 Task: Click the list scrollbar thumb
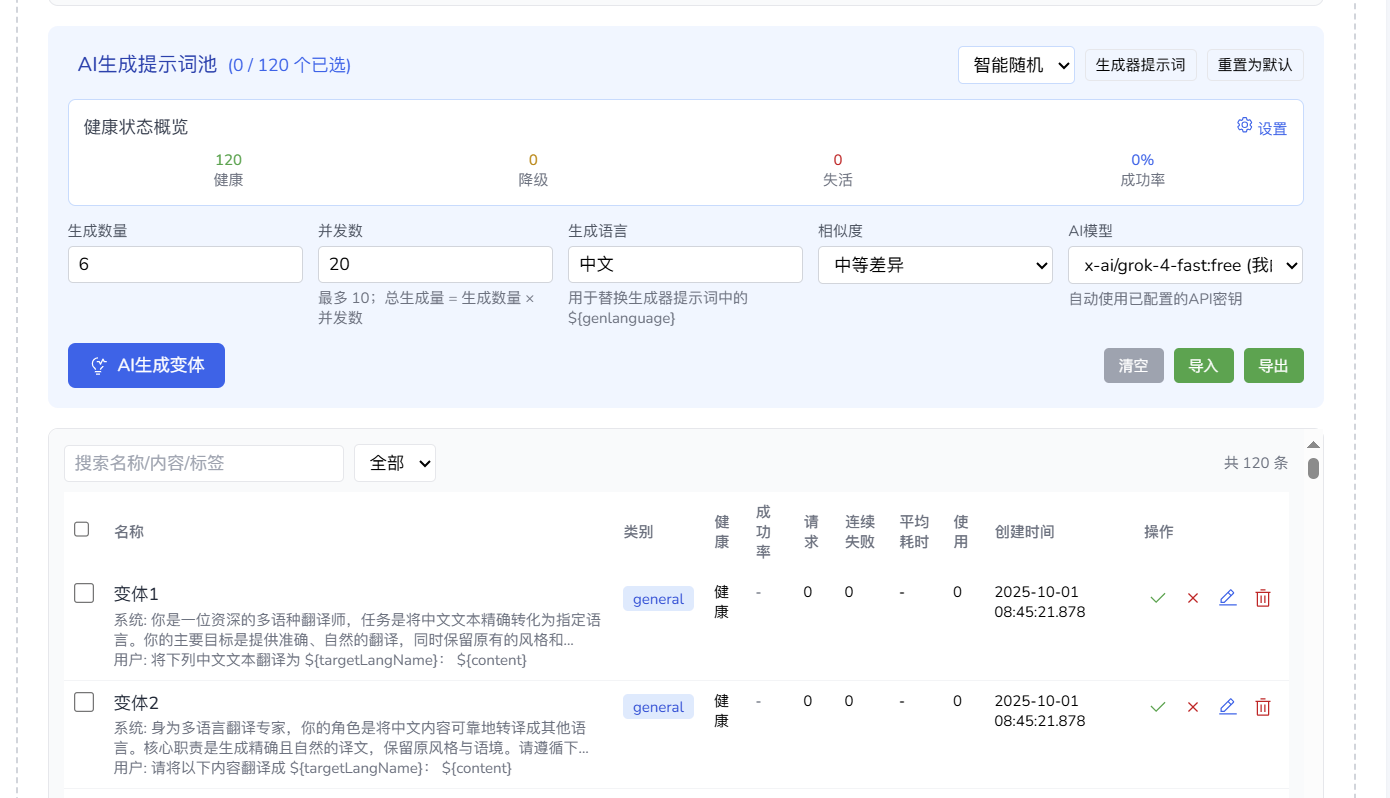pos(1313,468)
